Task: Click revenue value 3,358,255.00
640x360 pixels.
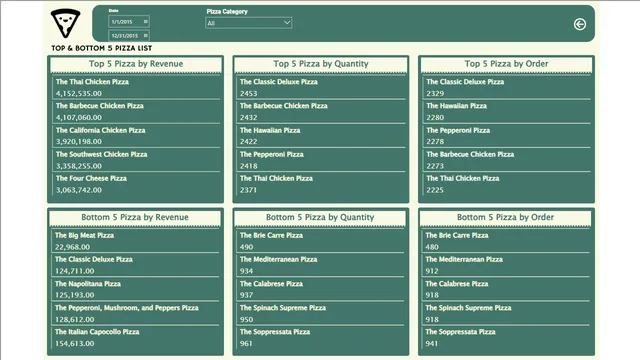Action: (x=79, y=166)
